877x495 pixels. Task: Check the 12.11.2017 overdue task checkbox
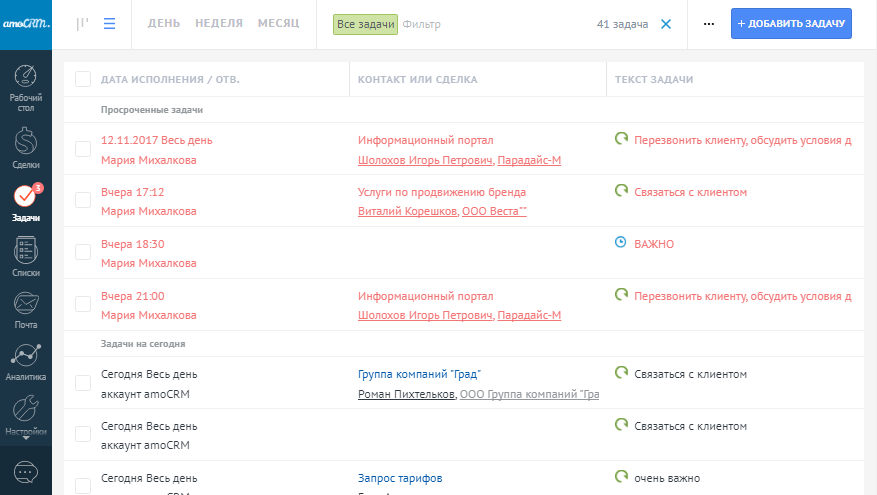click(83, 149)
